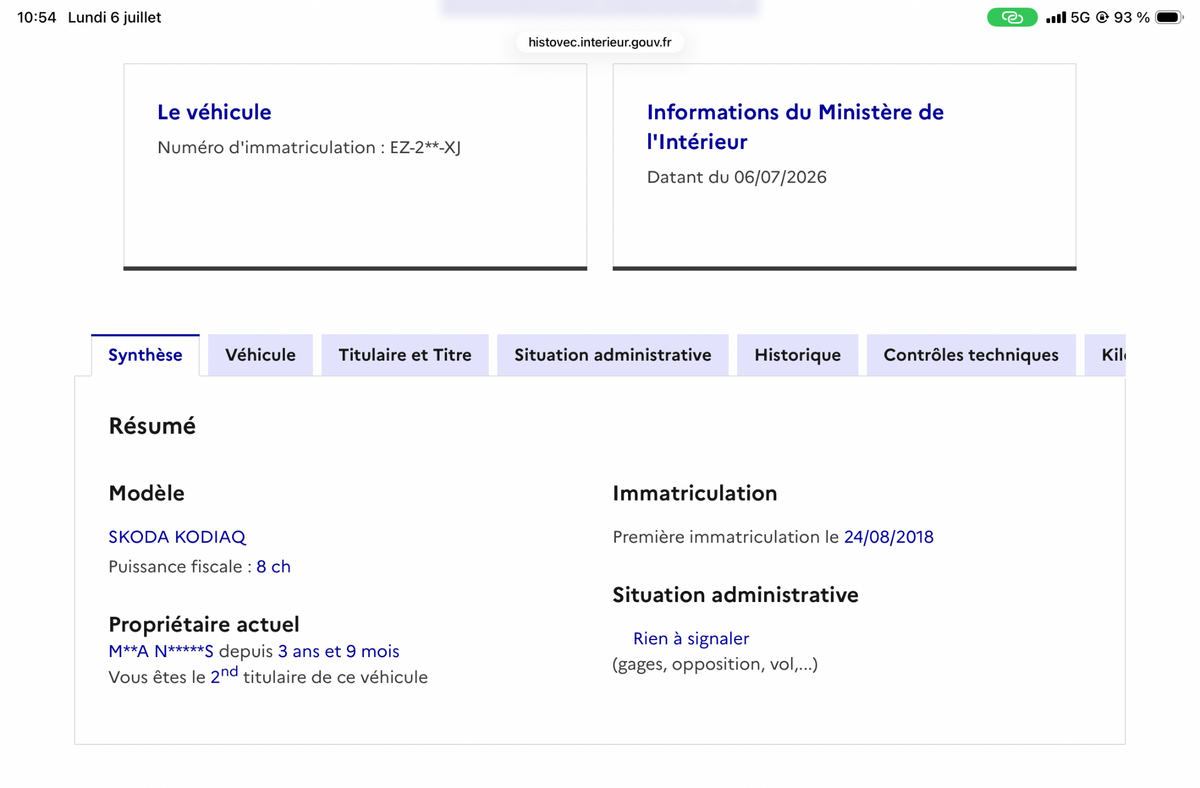
Task: Tap the histovec.interieur.gouv.fr address bar
Action: (x=600, y=42)
